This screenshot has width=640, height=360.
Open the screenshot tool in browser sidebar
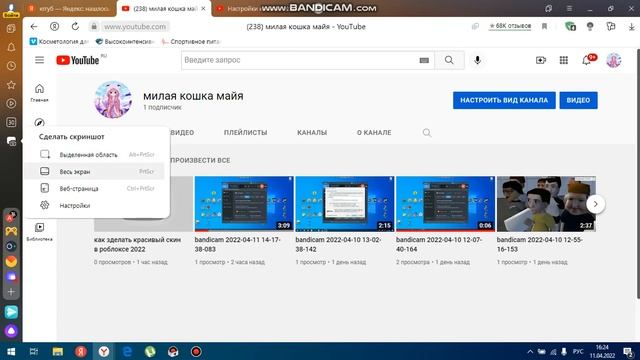pyautogui.click(x=11, y=141)
